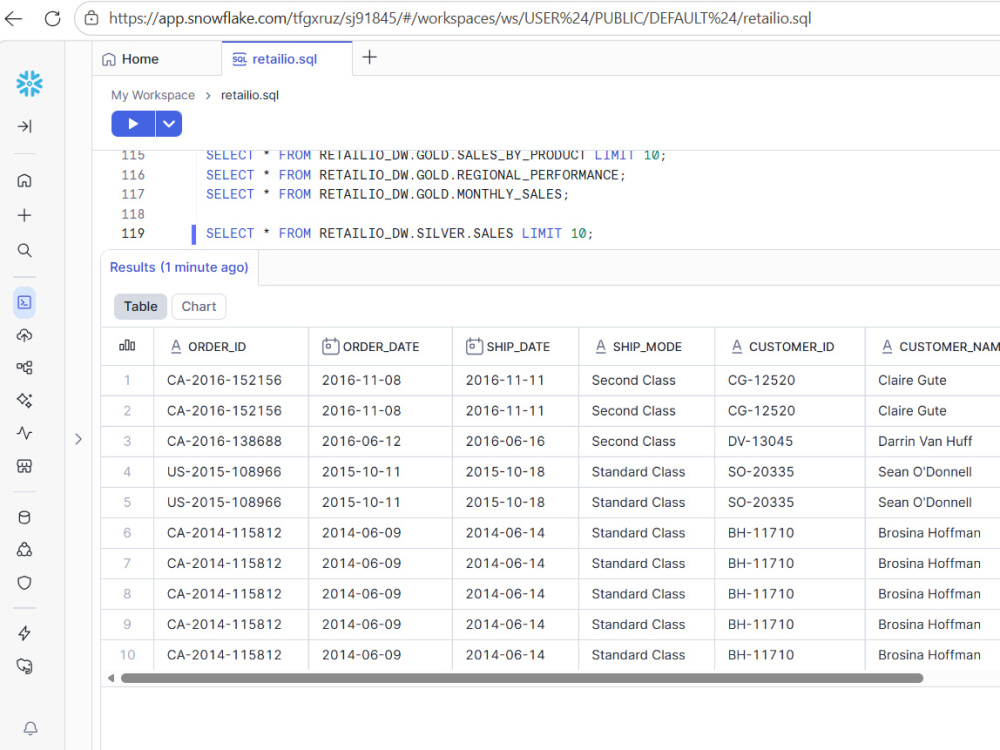Click line number 118 in editor gutter
1000x750 pixels.
[x=133, y=214]
